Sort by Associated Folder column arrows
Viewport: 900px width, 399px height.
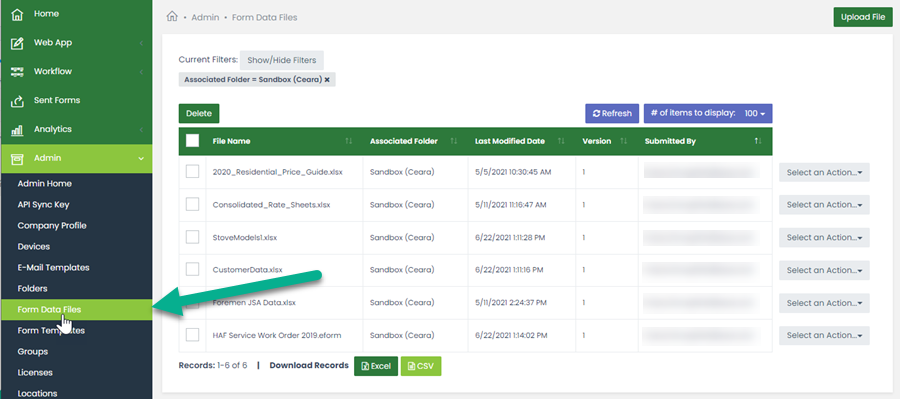[x=453, y=141]
